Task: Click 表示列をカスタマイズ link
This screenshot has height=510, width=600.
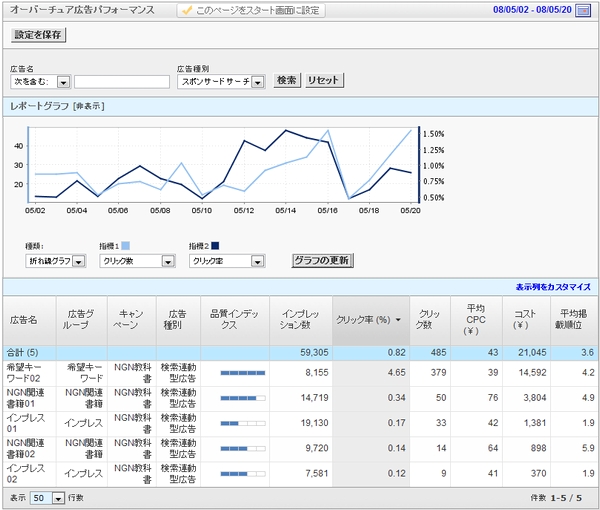Action: [554, 285]
